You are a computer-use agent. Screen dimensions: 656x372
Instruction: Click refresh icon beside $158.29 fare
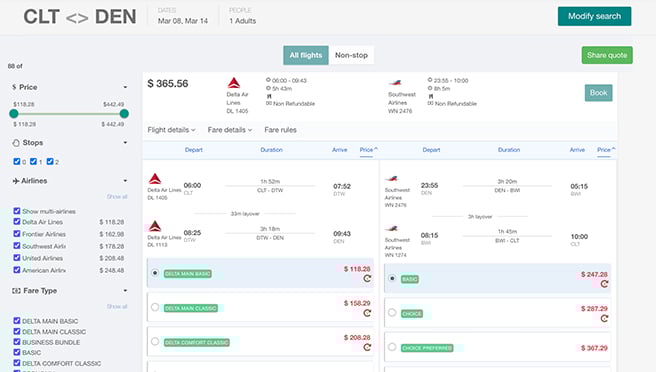tap(367, 313)
